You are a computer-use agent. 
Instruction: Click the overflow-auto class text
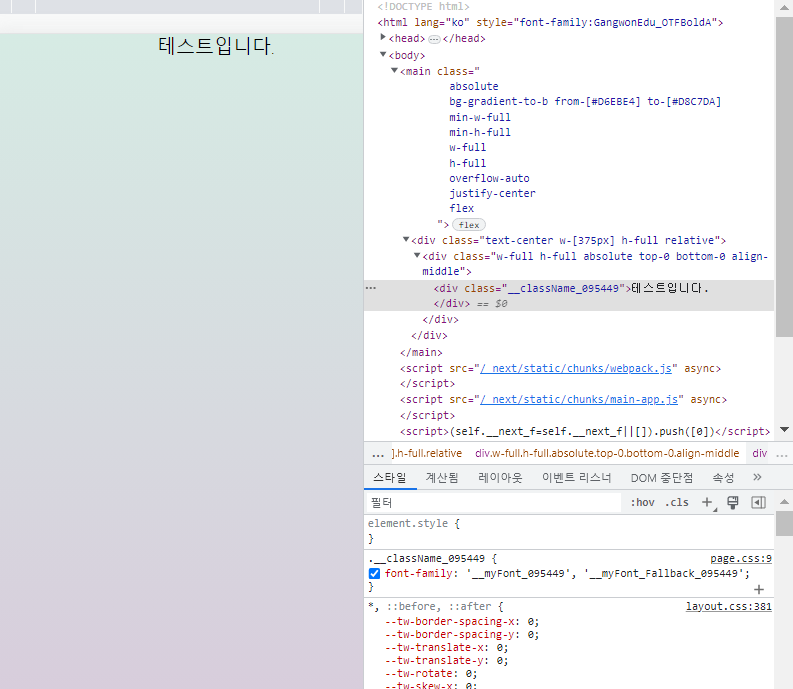coord(489,178)
